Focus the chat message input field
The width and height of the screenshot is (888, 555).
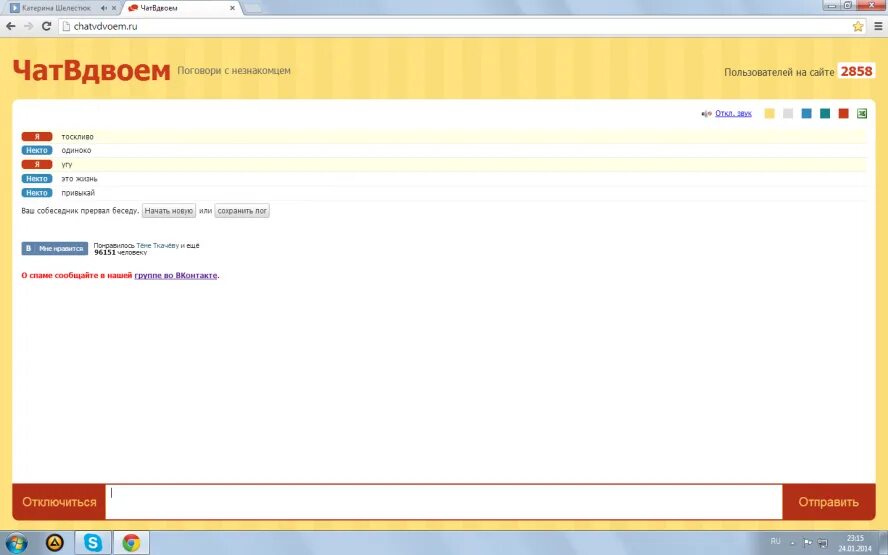(x=444, y=502)
